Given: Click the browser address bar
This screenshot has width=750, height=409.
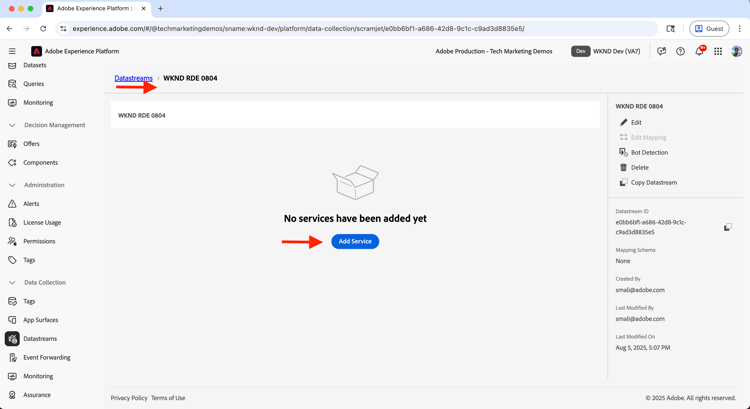Looking at the screenshot, I should [x=357, y=29].
